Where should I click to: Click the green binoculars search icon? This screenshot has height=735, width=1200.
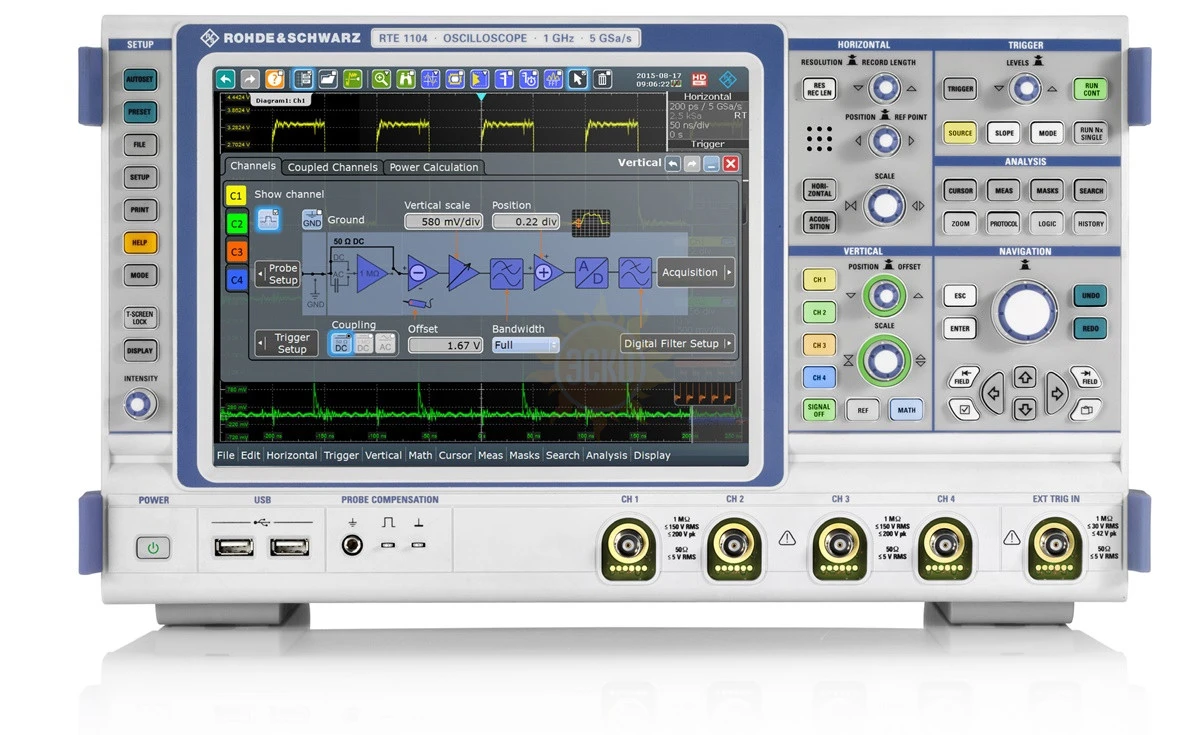tap(406, 79)
